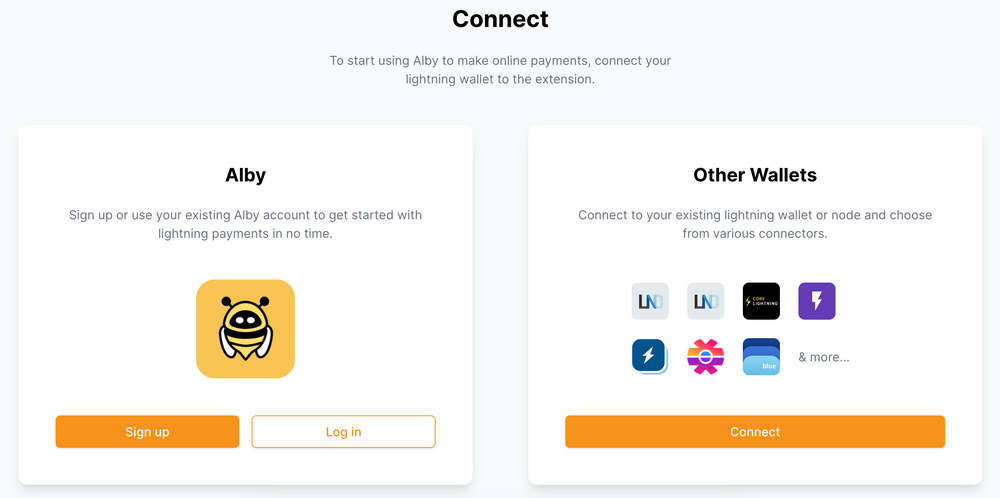1000x498 pixels.
Task: Select the dark blue lightning bolt icon
Action: click(x=650, y=357)
